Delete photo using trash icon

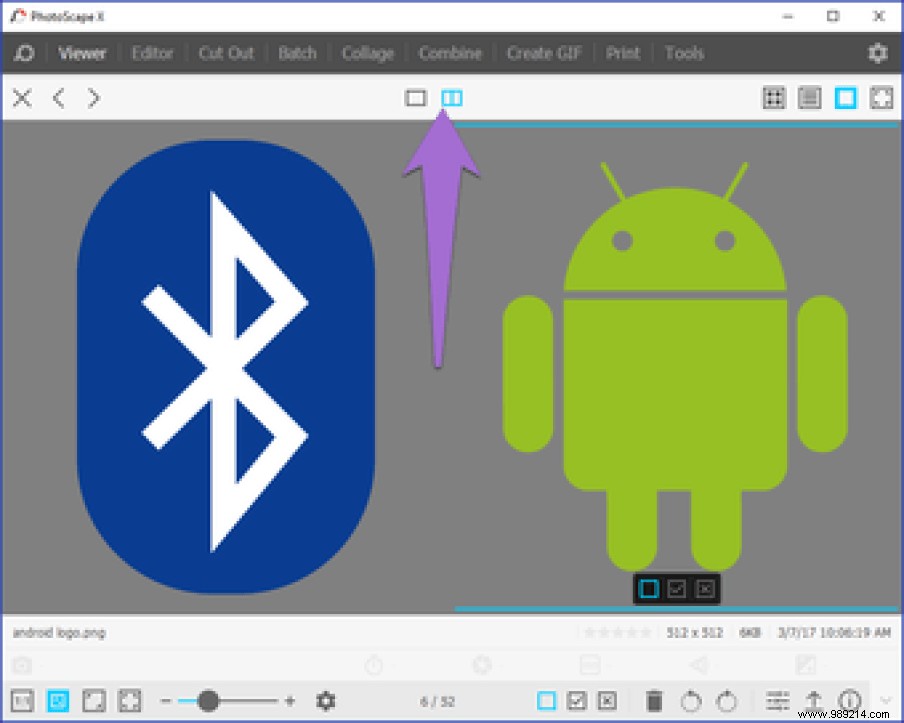pos(653,701)
